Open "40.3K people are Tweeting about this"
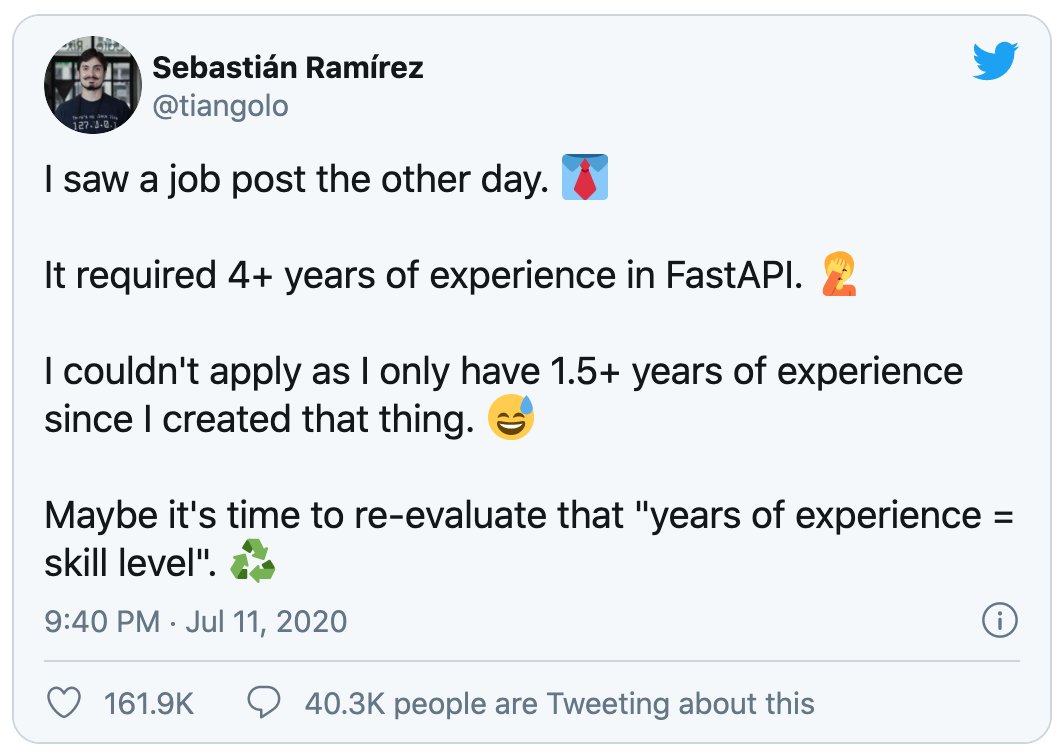 (x=559, y=703)
